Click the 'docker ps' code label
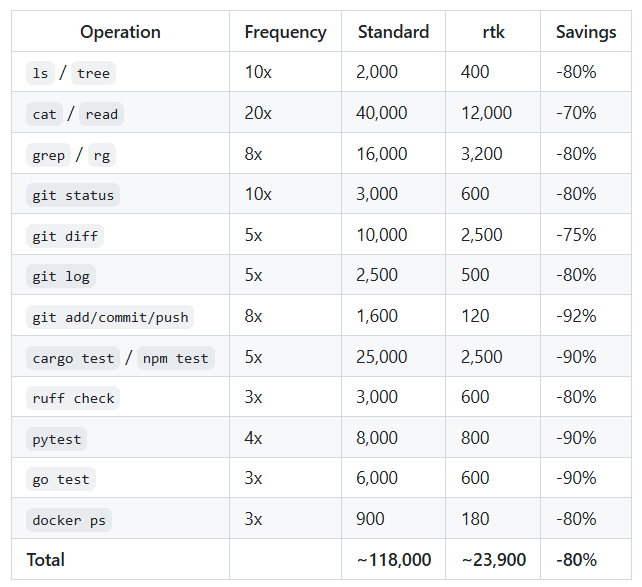The height and width of the screenshot is (587, 642). click(69, 520)
